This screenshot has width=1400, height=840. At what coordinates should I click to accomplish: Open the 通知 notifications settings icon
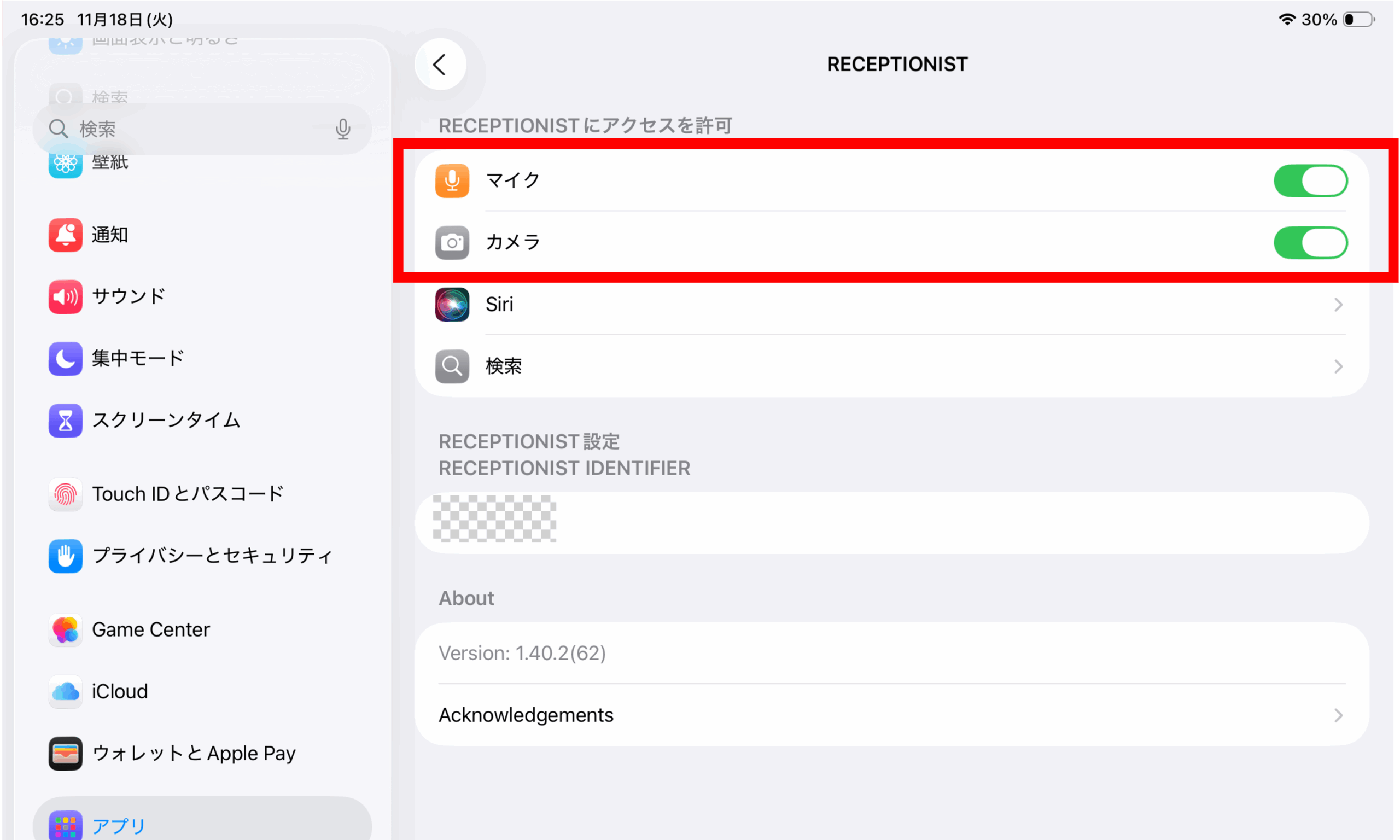pos(66,235)
